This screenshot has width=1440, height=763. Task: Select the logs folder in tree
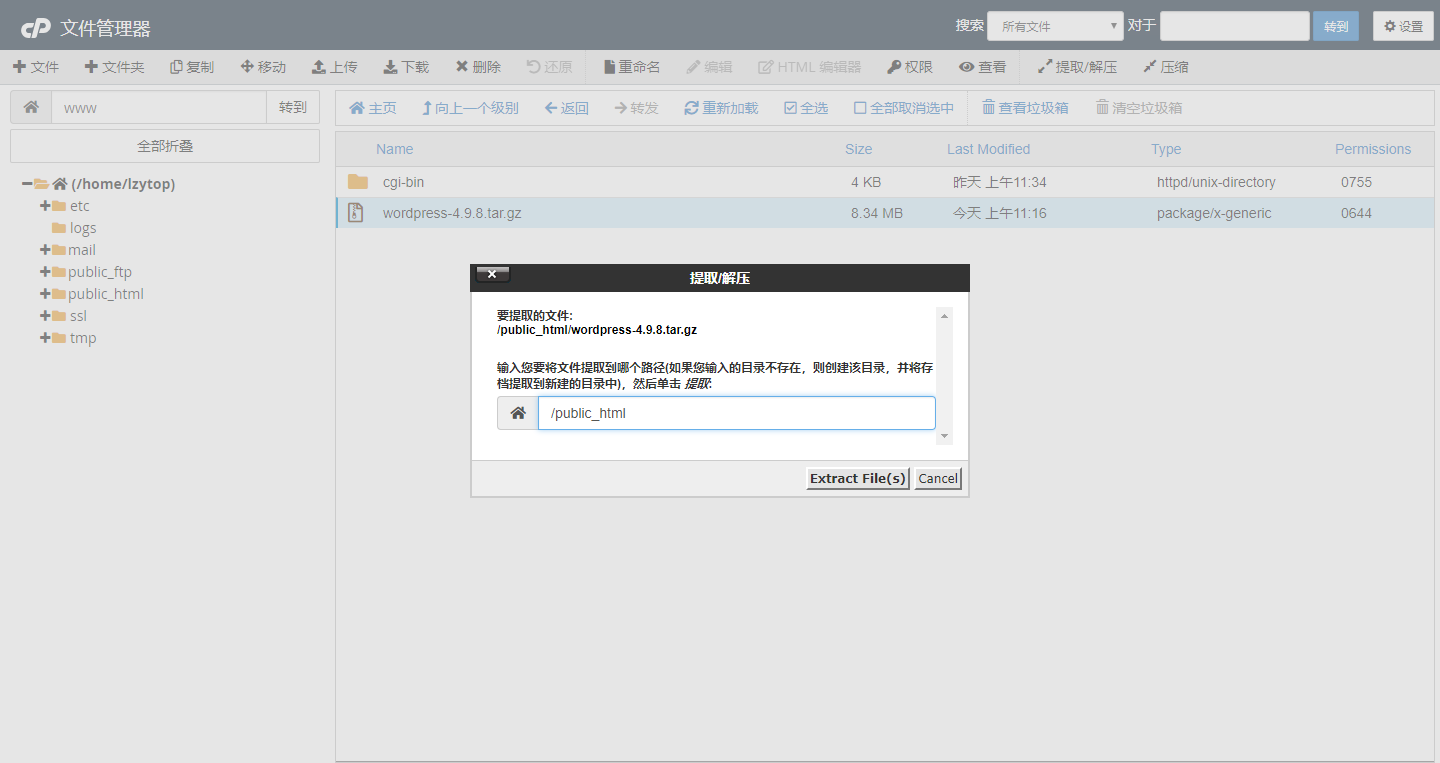(x=83, y=228)
